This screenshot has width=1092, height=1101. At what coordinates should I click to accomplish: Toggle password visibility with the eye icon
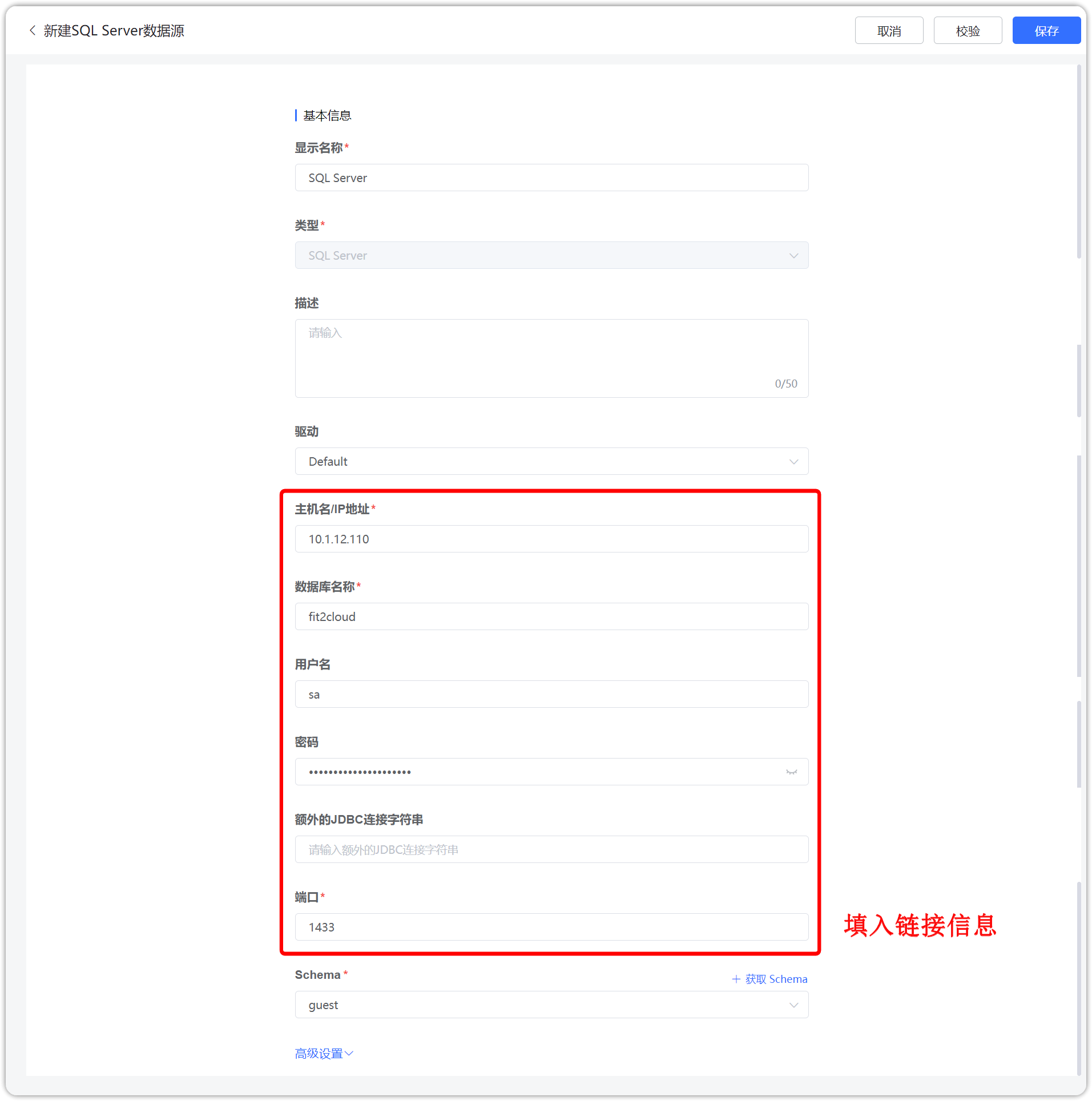(x=791, y=772)
